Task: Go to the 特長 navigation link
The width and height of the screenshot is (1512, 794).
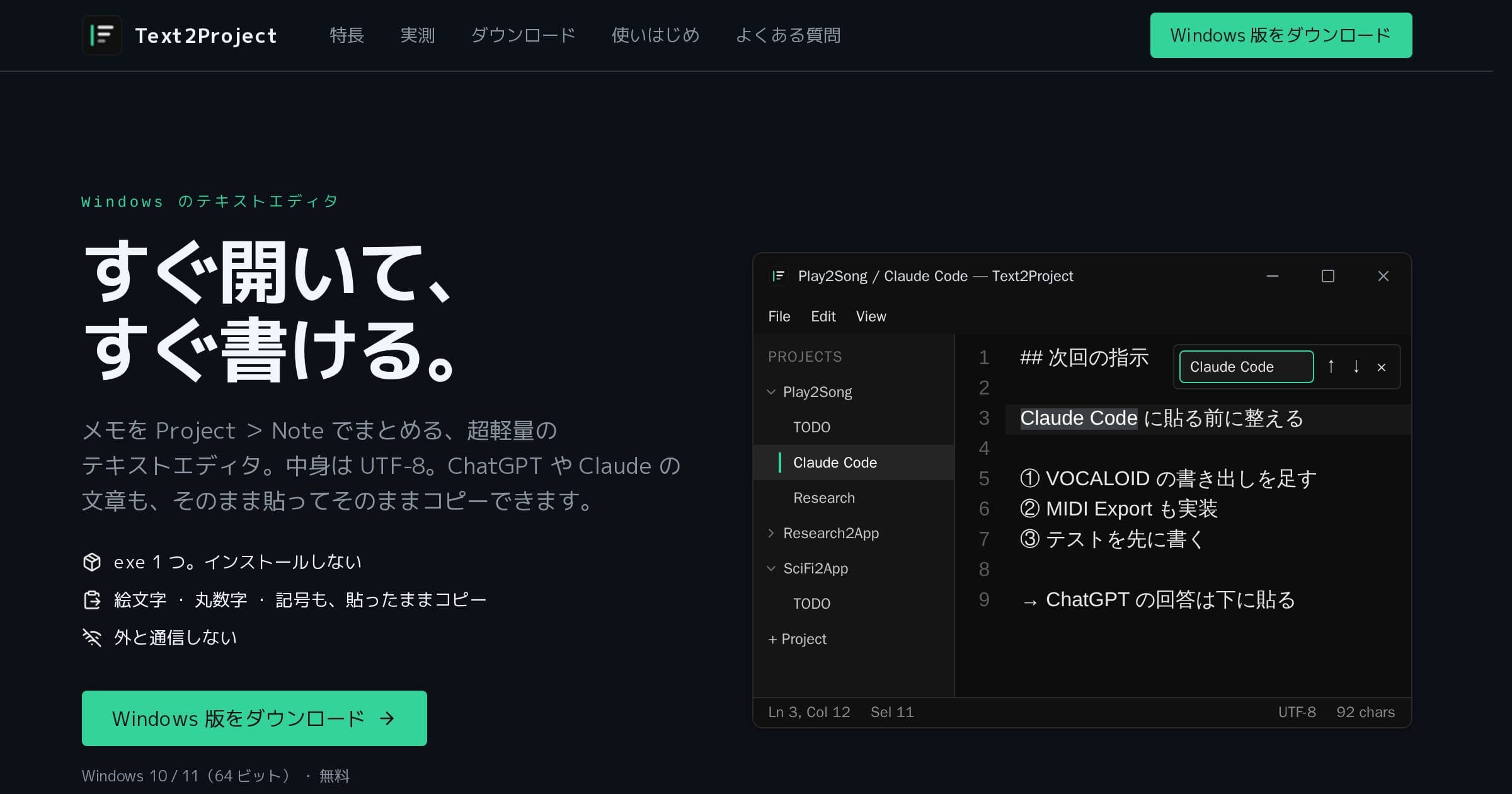Action: [346, 35]
